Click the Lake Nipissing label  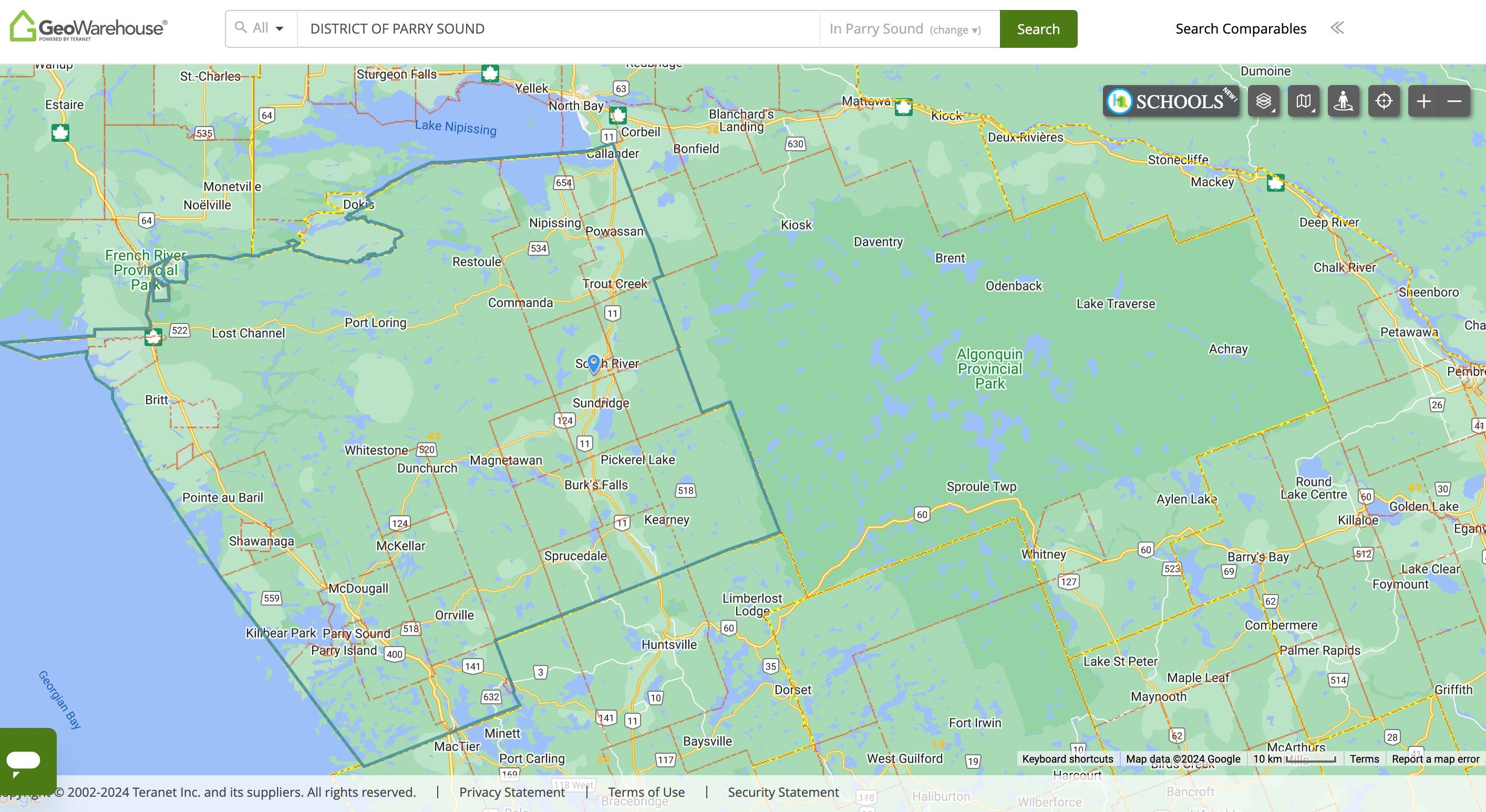click(x=456, y=128)
